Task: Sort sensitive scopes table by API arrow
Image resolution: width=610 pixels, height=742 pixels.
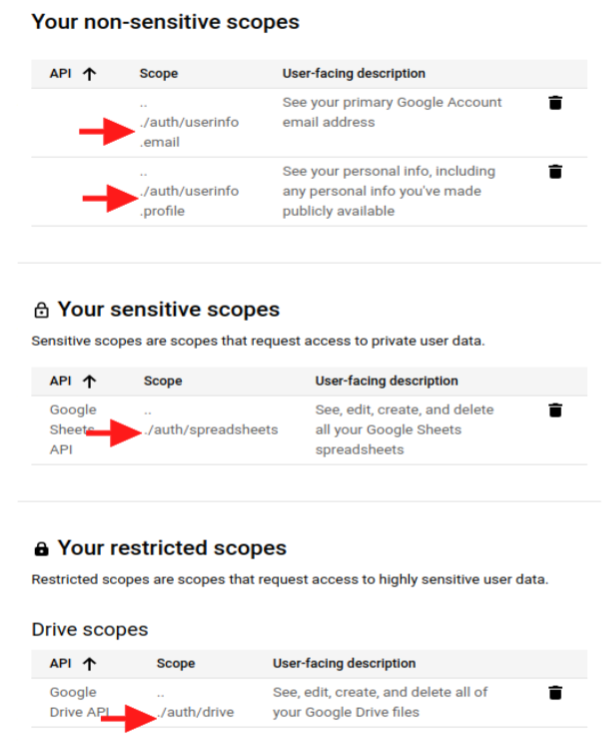Action: click(89, 381)
